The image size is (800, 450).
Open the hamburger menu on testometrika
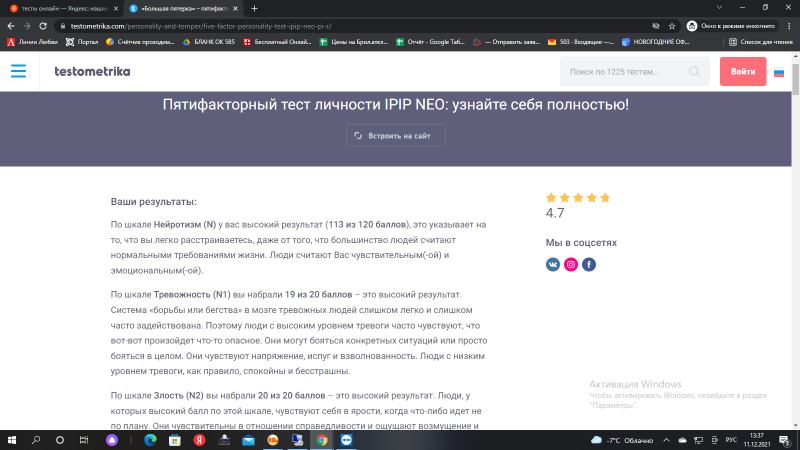pos(19,71)
